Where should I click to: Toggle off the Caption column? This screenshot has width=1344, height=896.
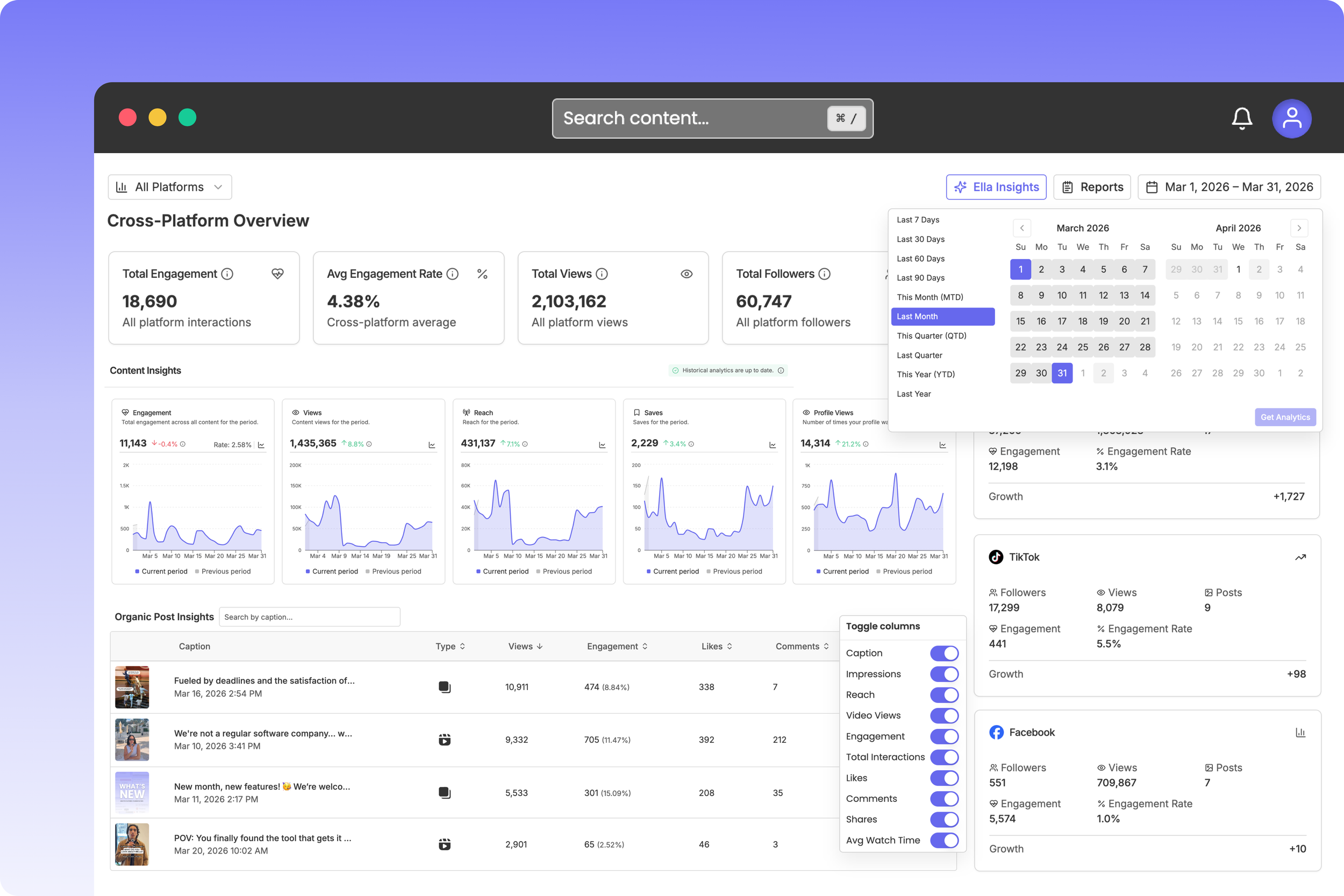coord(944,653)
